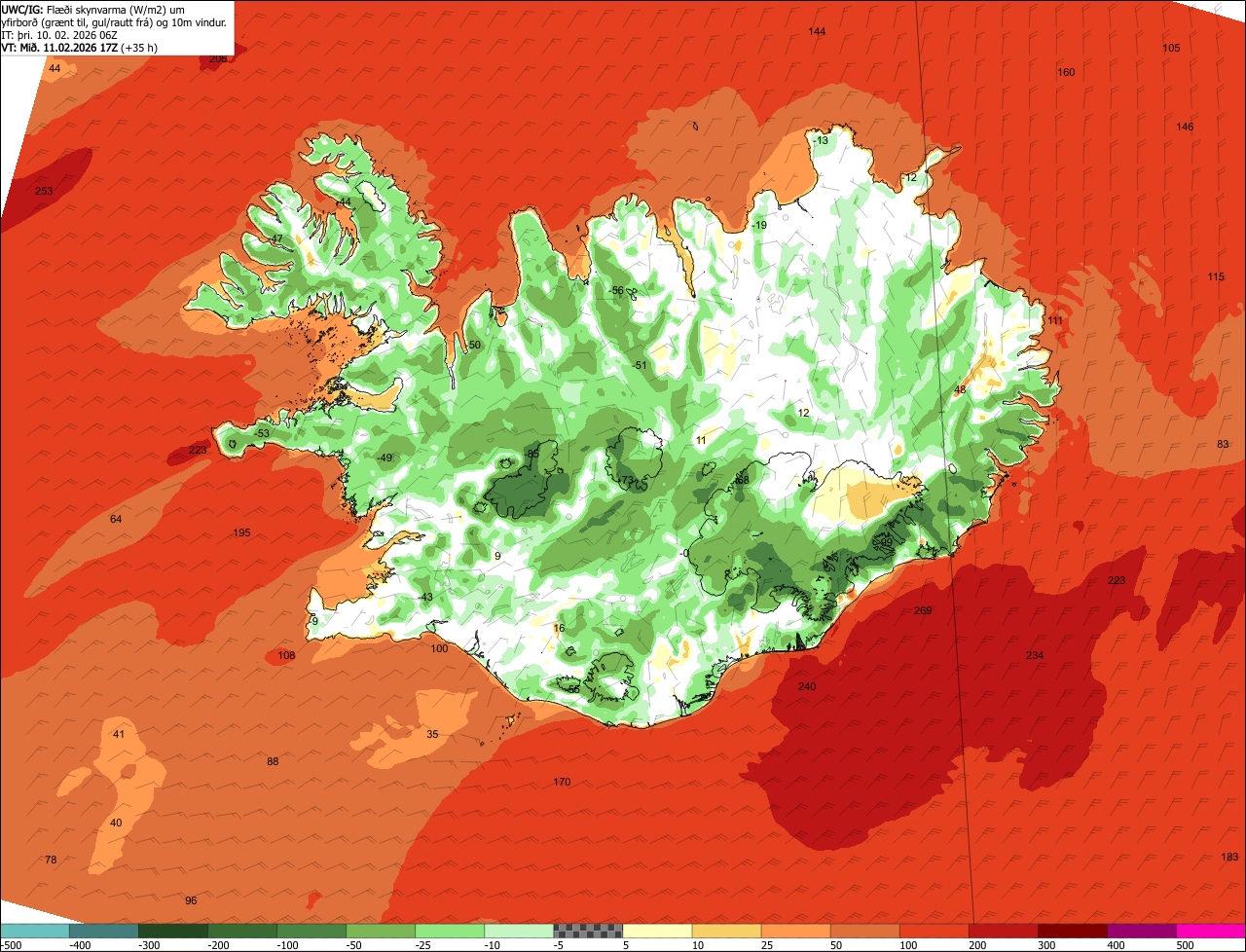1246x952 pixels.
Task: Click the flux value '183' on the map
Action: 1229,856
